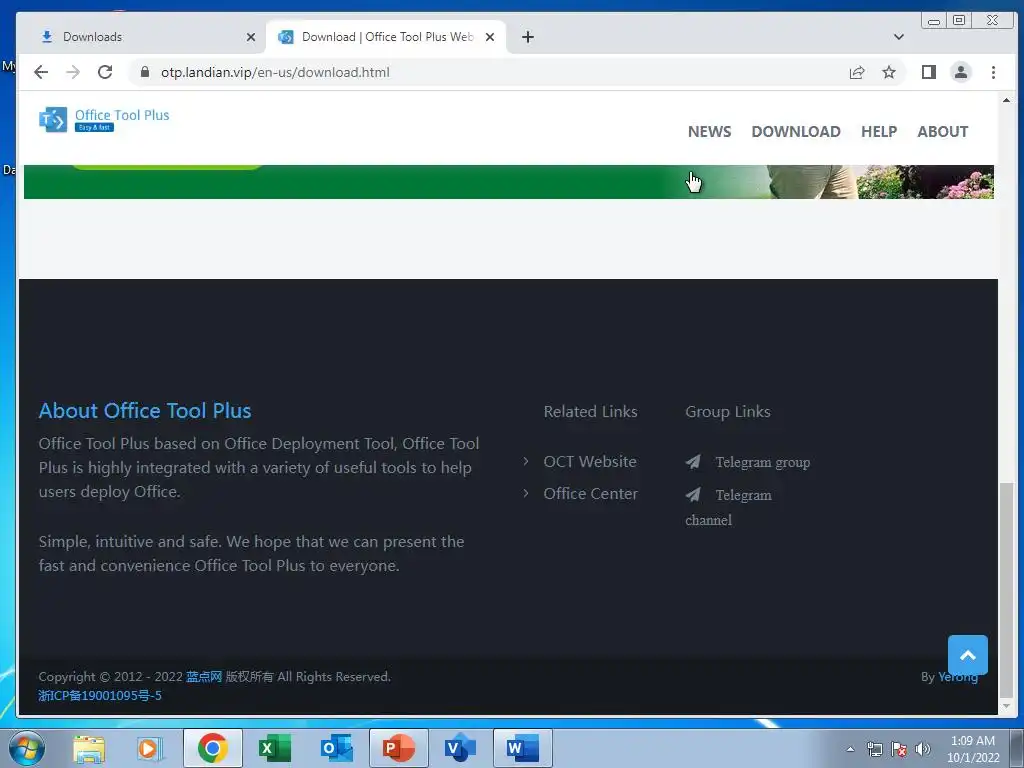Screen dimensions: 1024x768
Task: Select the Related Links heading text
Action: click(590, 412)
